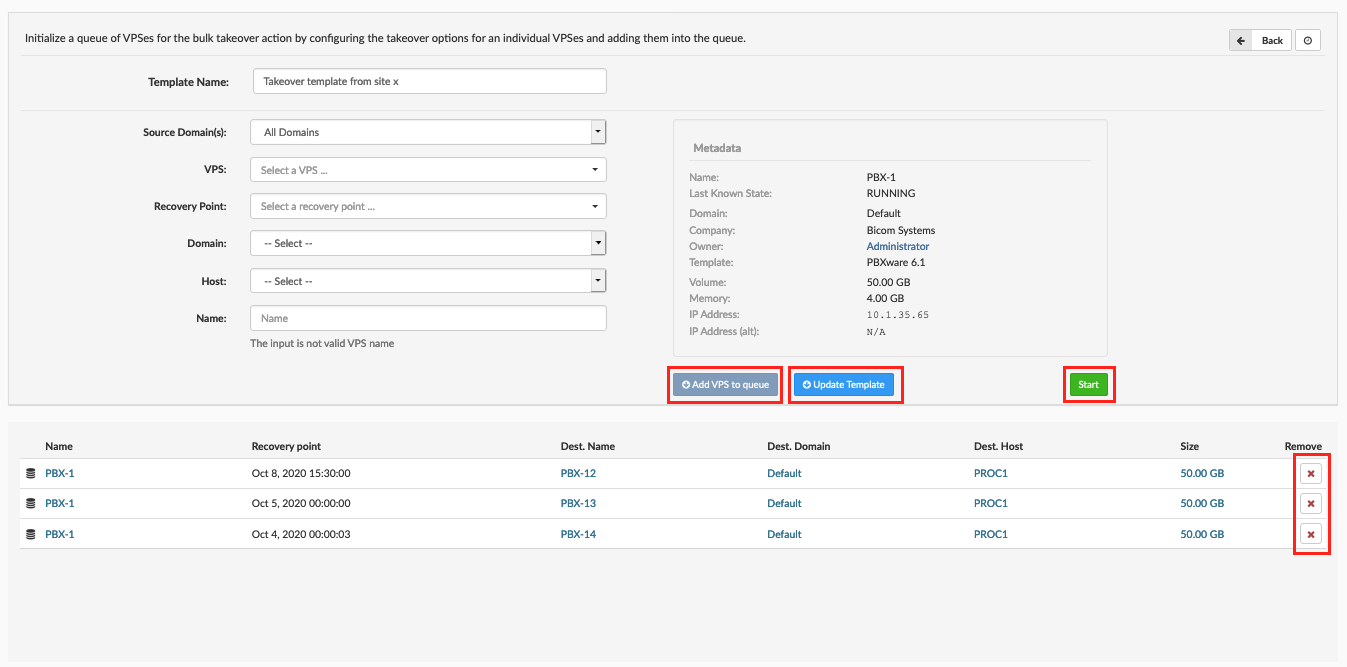Image resolution: width=1347 pixels, height=667 pixels.
Task: Open the Source Domain(s) dropdown
Action: click(428, 132)
